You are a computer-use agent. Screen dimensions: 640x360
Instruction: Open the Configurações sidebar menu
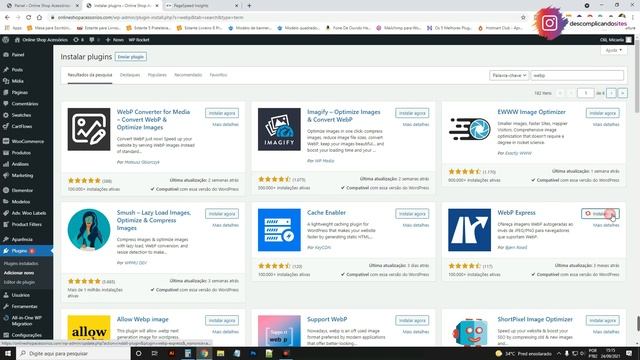point(27,335)
